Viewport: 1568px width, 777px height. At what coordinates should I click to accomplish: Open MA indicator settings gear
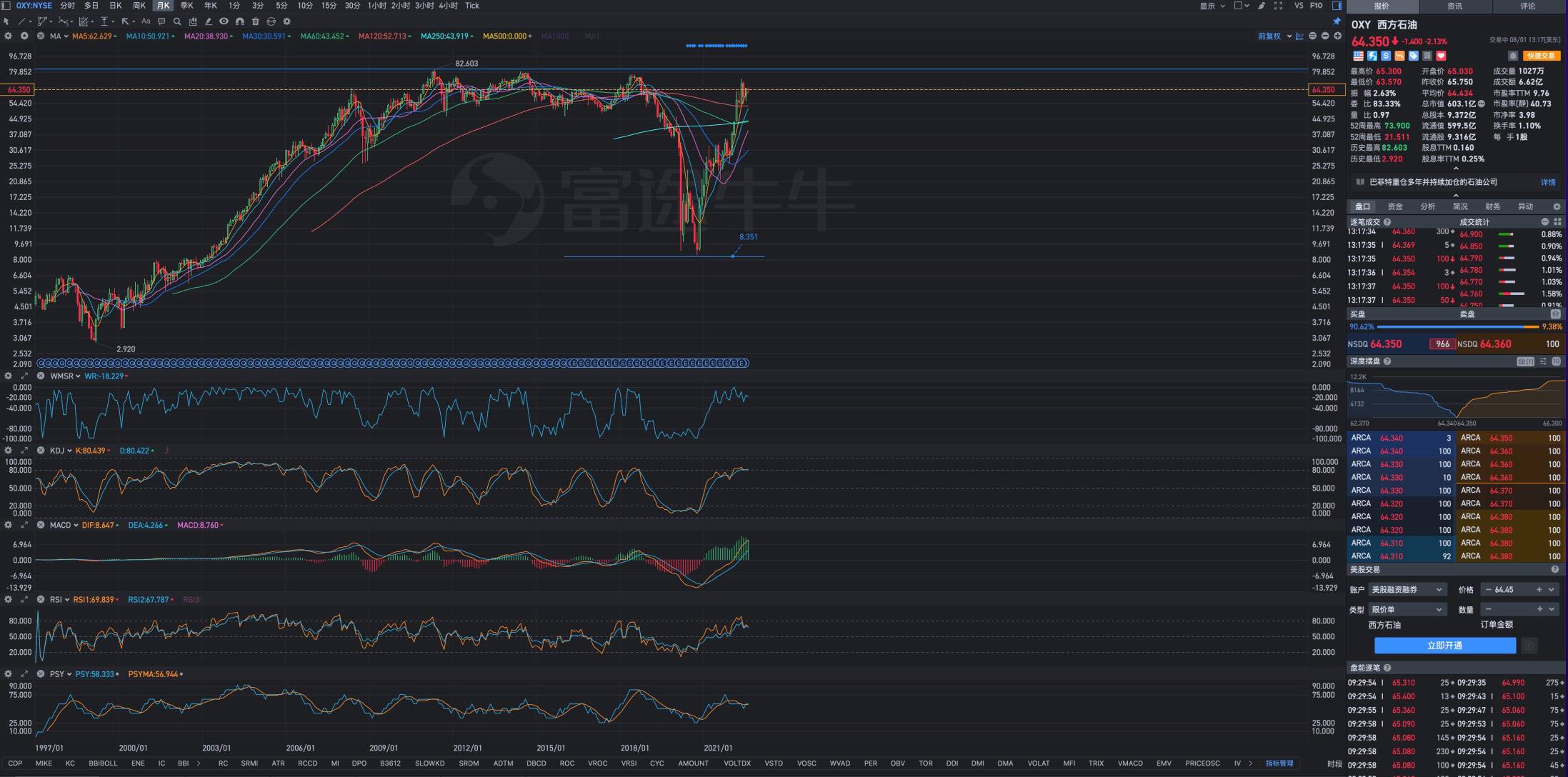click(9, 36)
